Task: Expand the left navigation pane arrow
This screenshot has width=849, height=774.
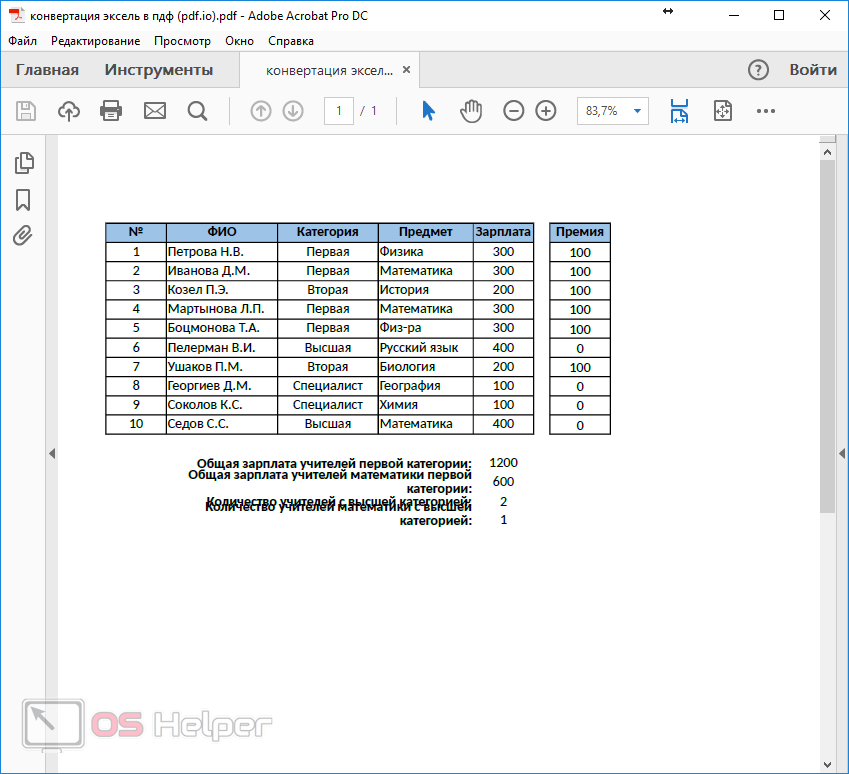Action: 51,454
